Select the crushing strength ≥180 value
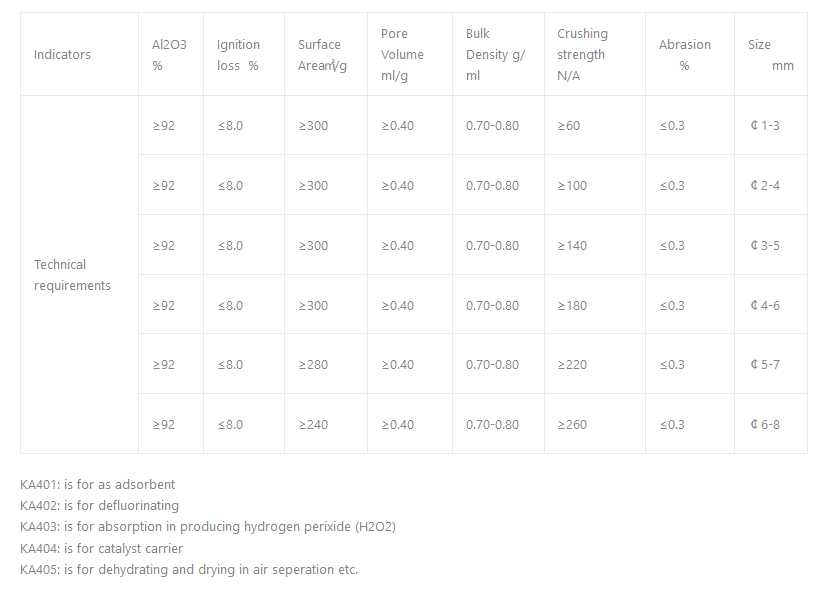This screenshot has width=815, height=589. point(573,305)
